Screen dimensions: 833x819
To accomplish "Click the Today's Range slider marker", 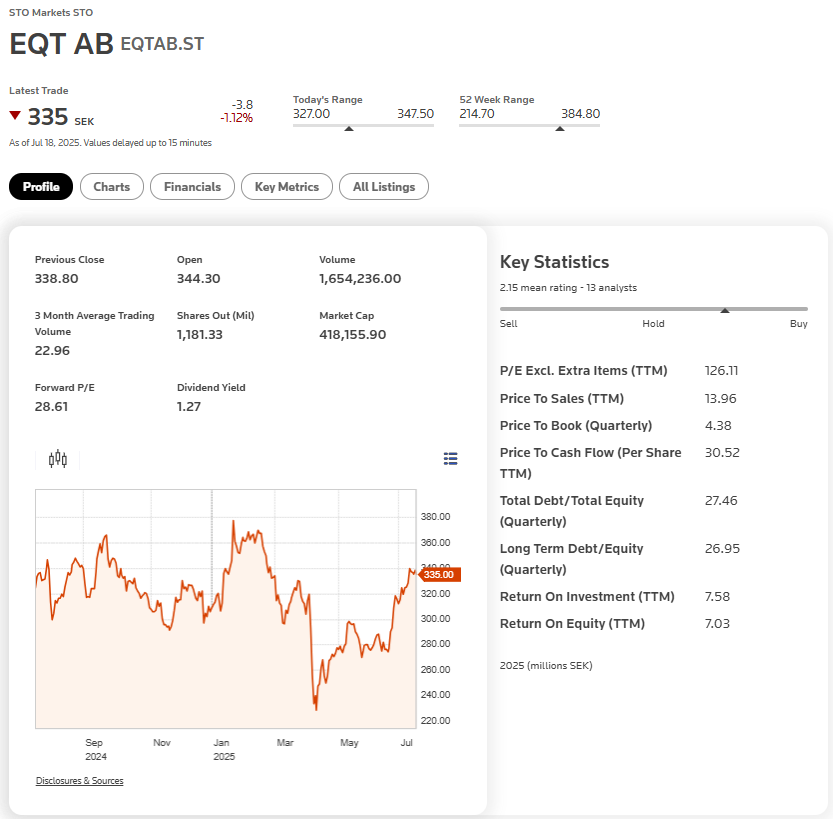I will pyautogui.click(x=348, y=129).
